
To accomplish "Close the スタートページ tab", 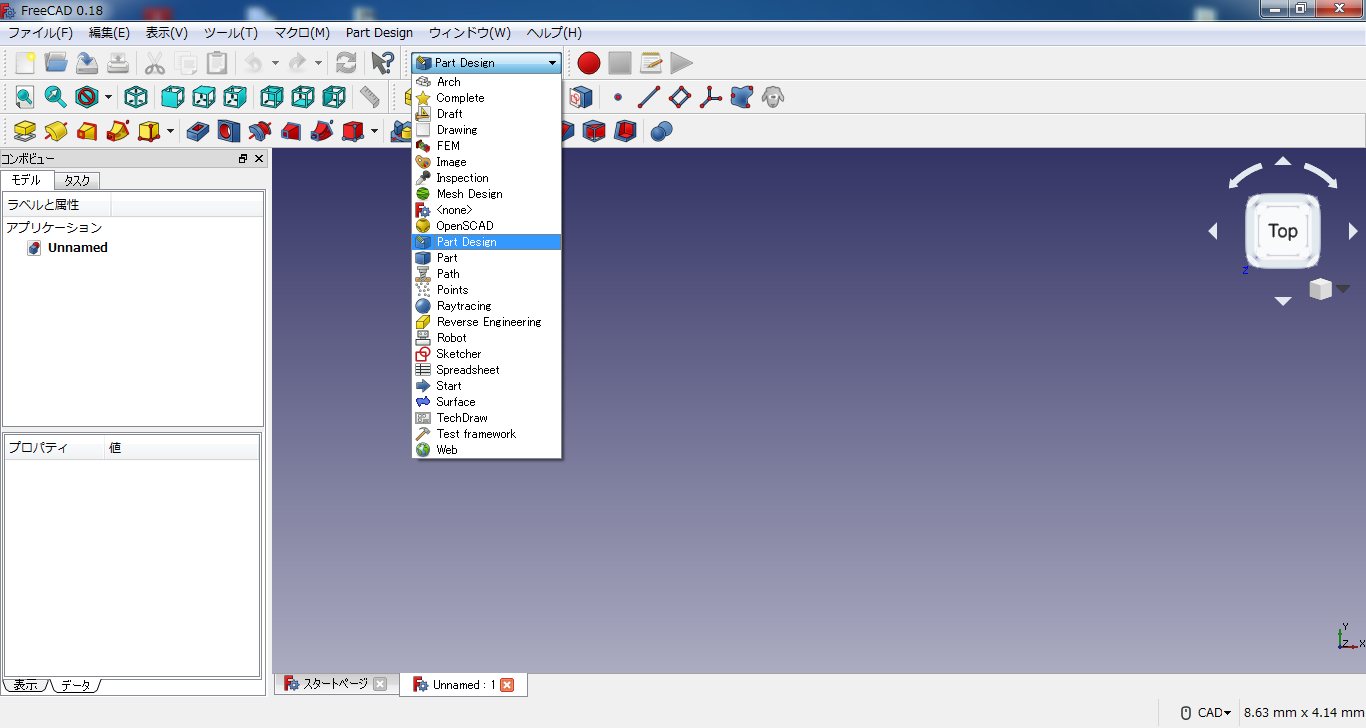I will (x=380, y=684).
